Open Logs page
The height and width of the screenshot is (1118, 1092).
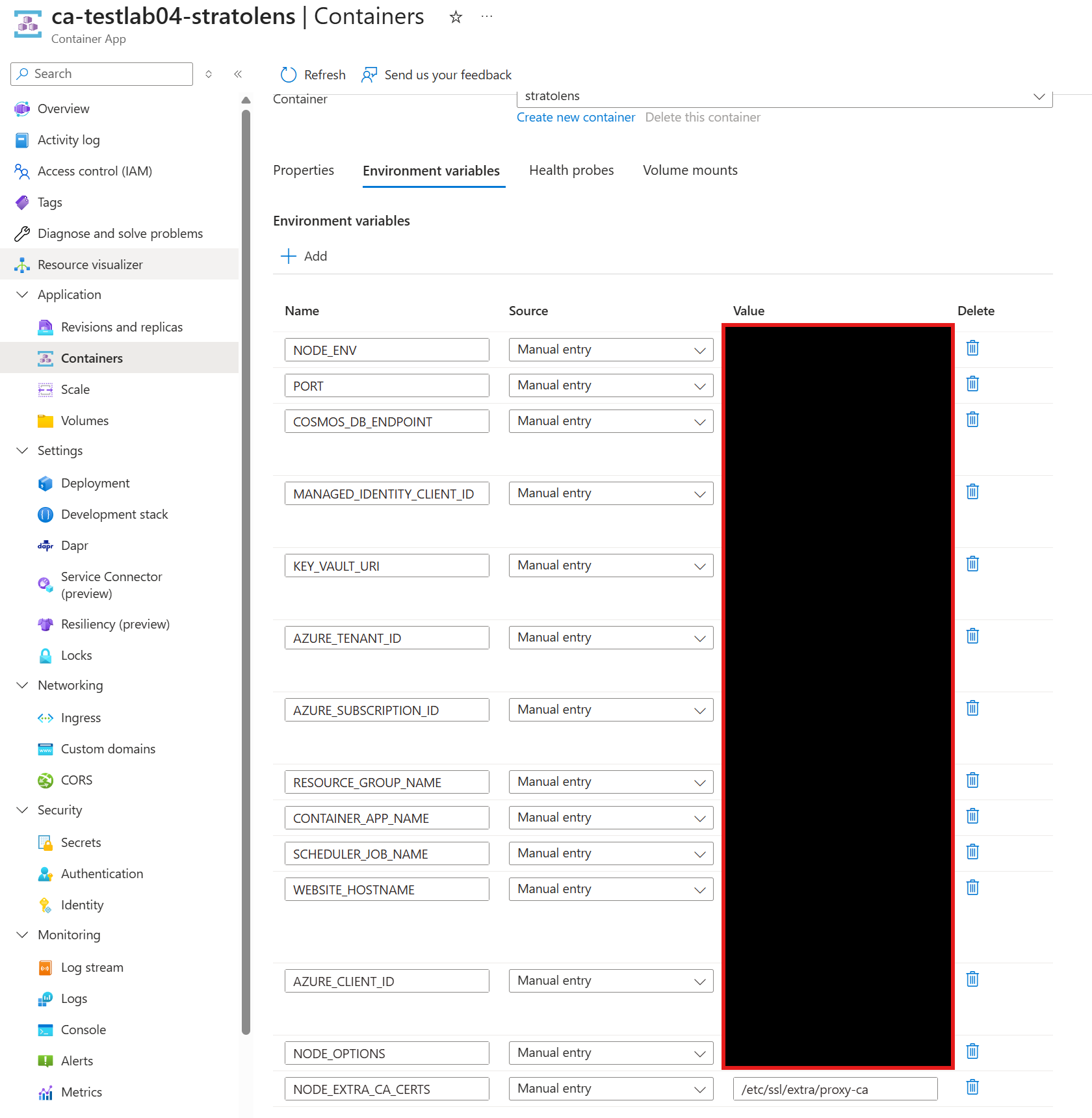pyautogui.click(x=73, y=998)
